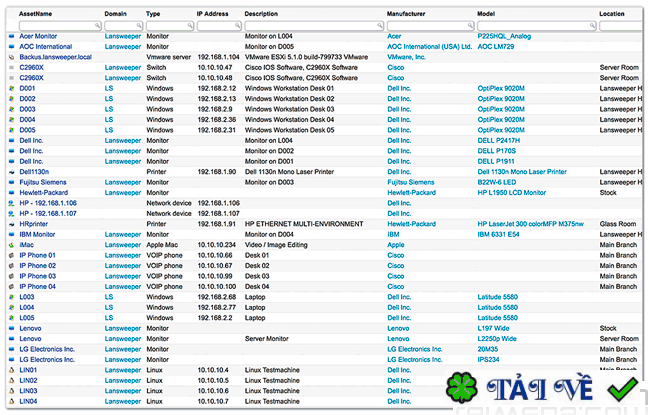Open the DELL P2417H model link
650x415 pixels.
coord(499,141)
